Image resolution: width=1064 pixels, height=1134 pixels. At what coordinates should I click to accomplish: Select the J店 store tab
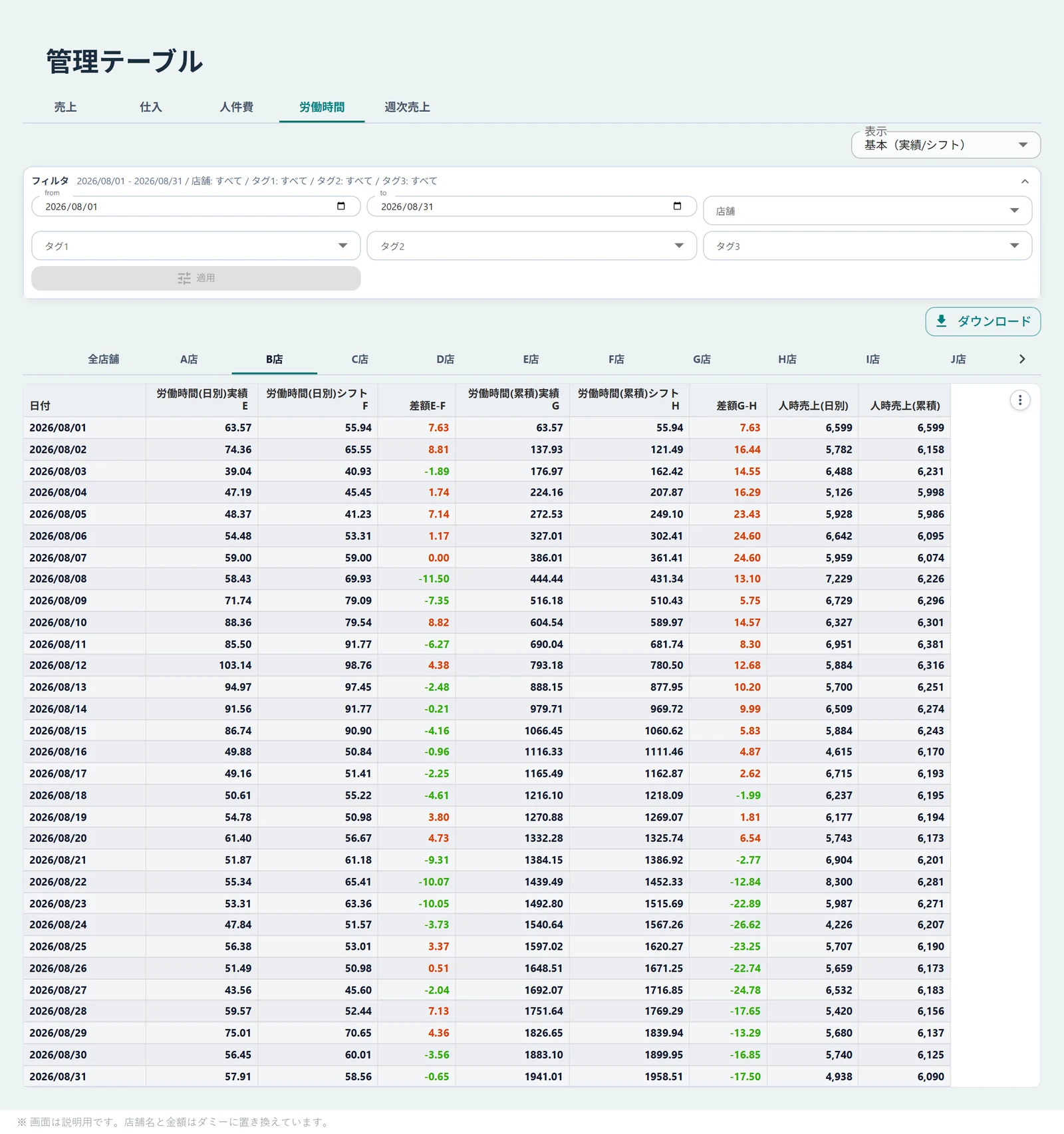pos(958,359)
